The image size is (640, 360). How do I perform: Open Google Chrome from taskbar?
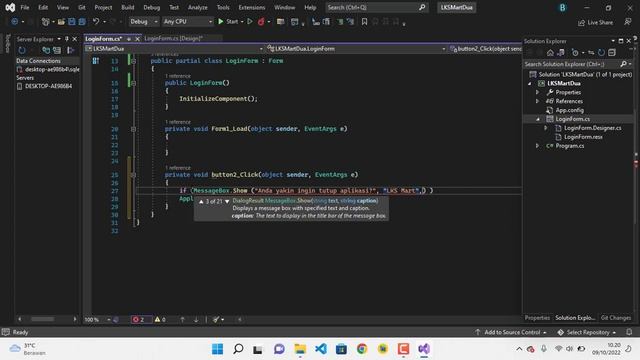pyautogui.click(x=362, y=349)
